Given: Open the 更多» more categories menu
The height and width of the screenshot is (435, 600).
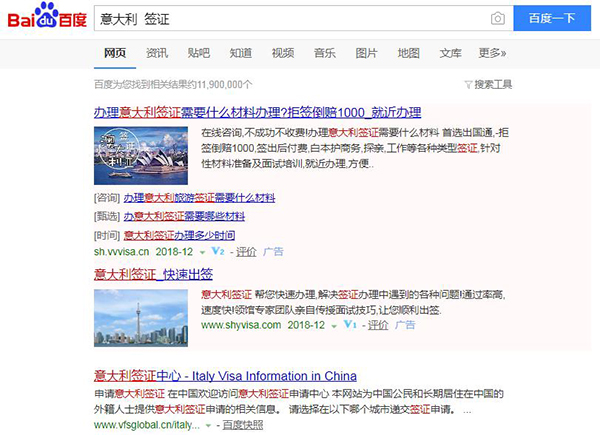Looking at the screenshot, I should point(492,53).
